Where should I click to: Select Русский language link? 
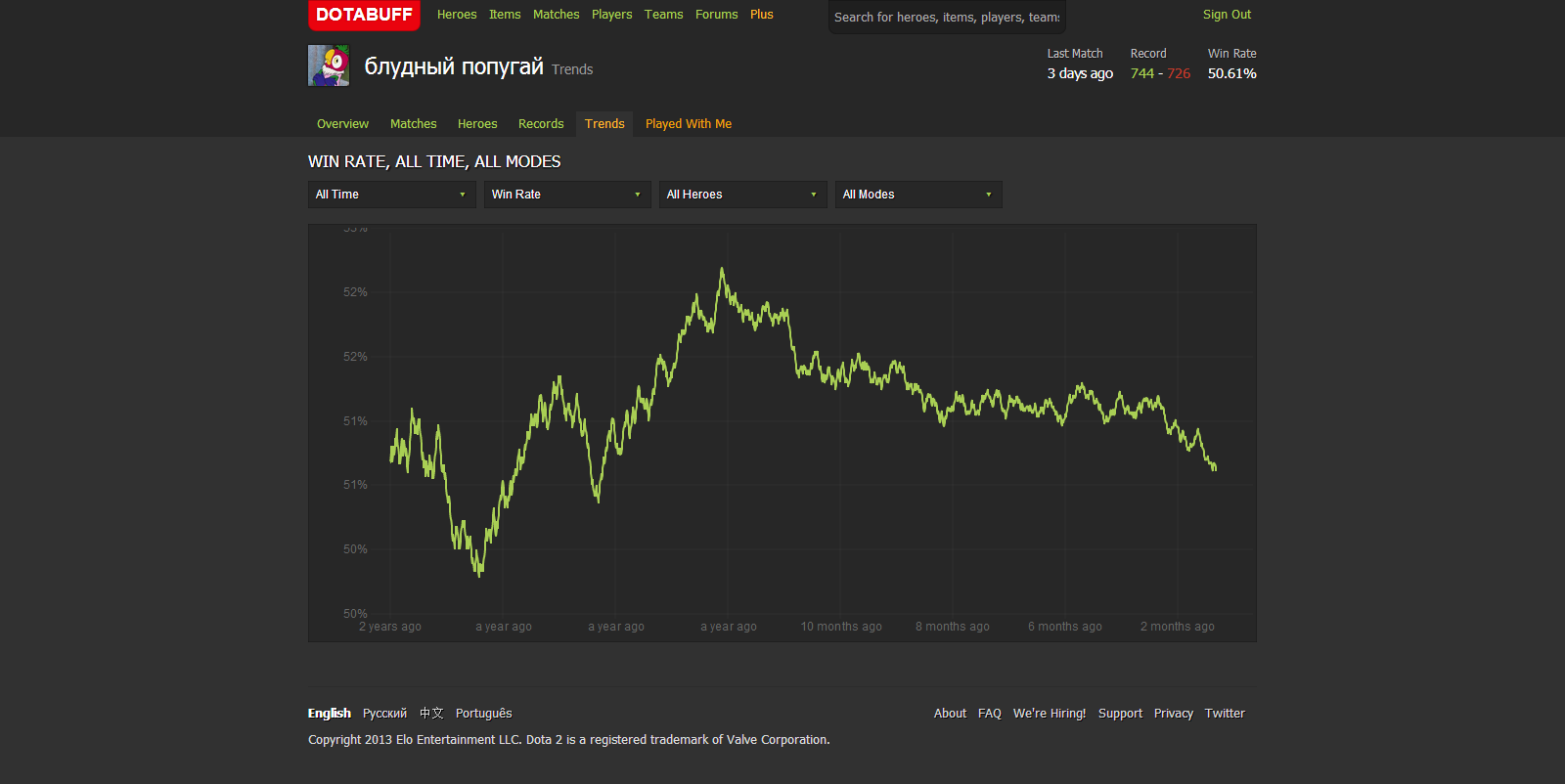(x=384, y=714)
